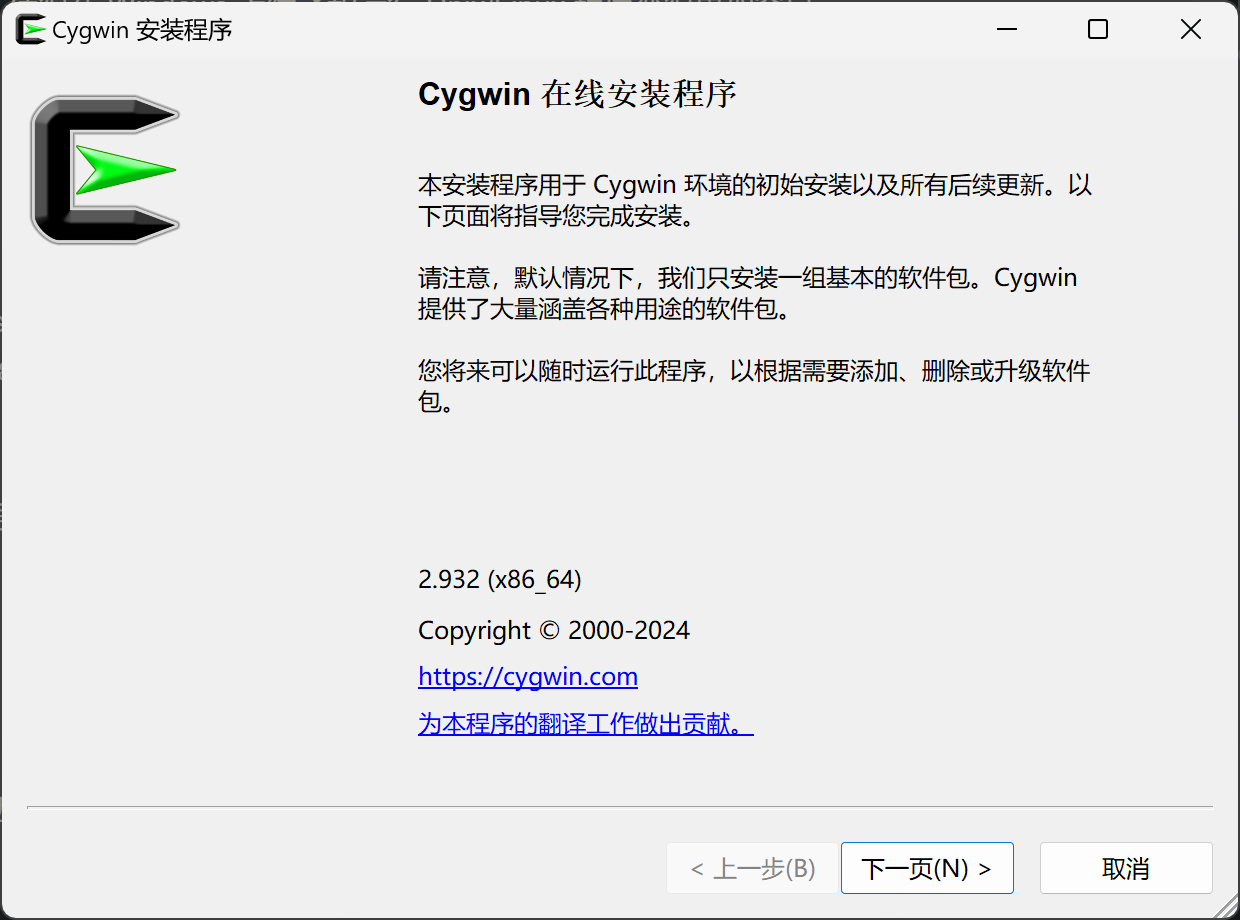The width and height of the screenshot is (1240, 920).
Task: Click the paragraph starting with 请注意
Action: 748,293
